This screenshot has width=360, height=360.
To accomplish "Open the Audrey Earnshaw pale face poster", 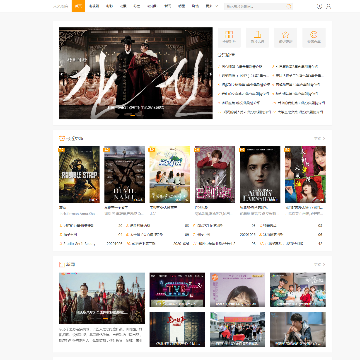I will [260, 174].
